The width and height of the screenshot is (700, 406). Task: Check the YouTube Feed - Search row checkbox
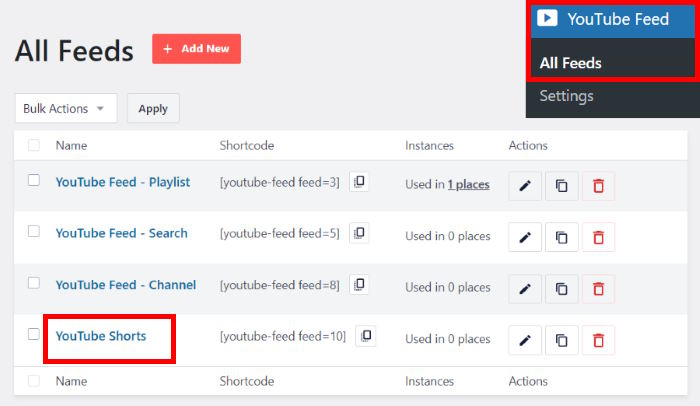click(x=34, y=231)
